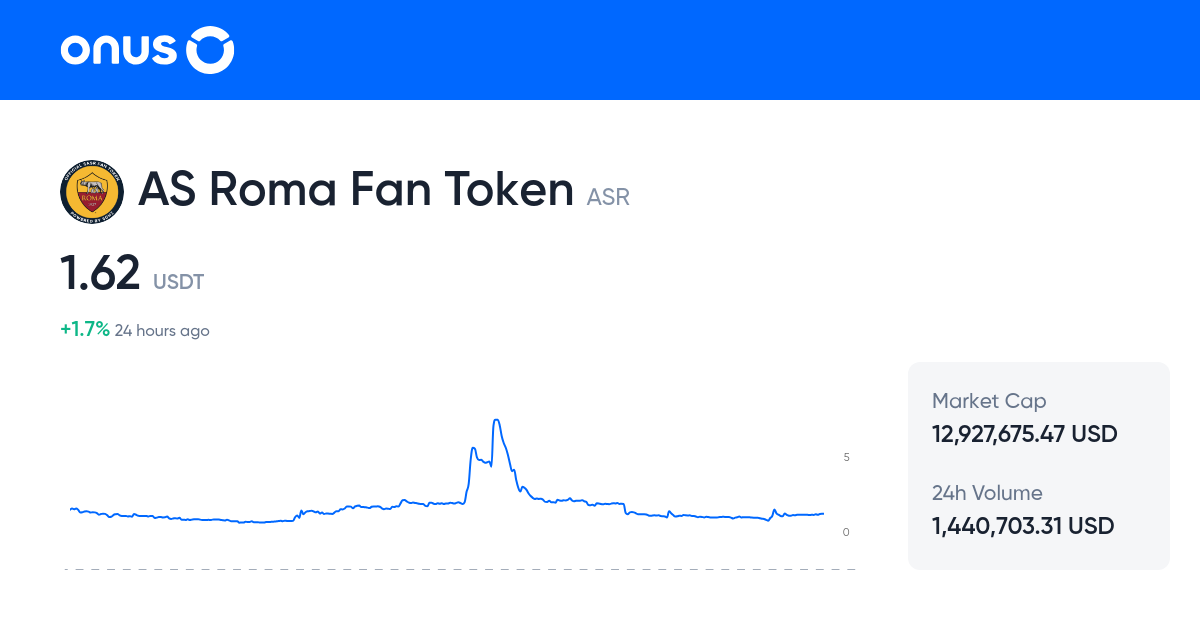Toggle between USDT and USD pricing

(x=178, y=282)
